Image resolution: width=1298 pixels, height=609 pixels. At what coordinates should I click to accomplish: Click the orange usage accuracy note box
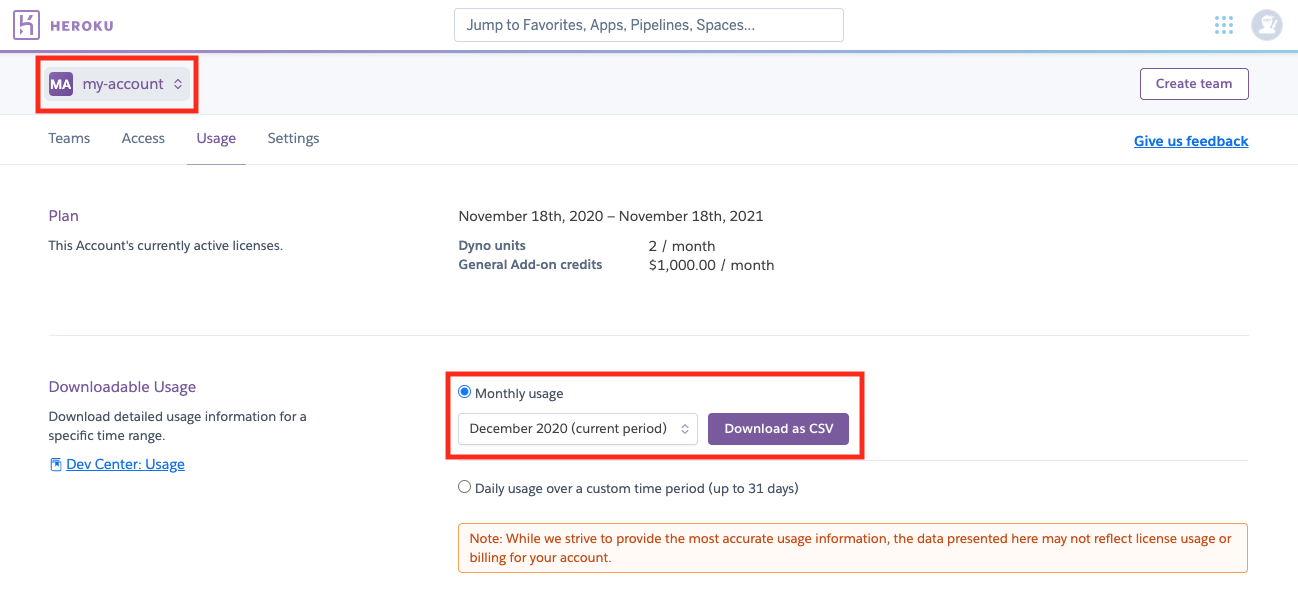[852, 548]
